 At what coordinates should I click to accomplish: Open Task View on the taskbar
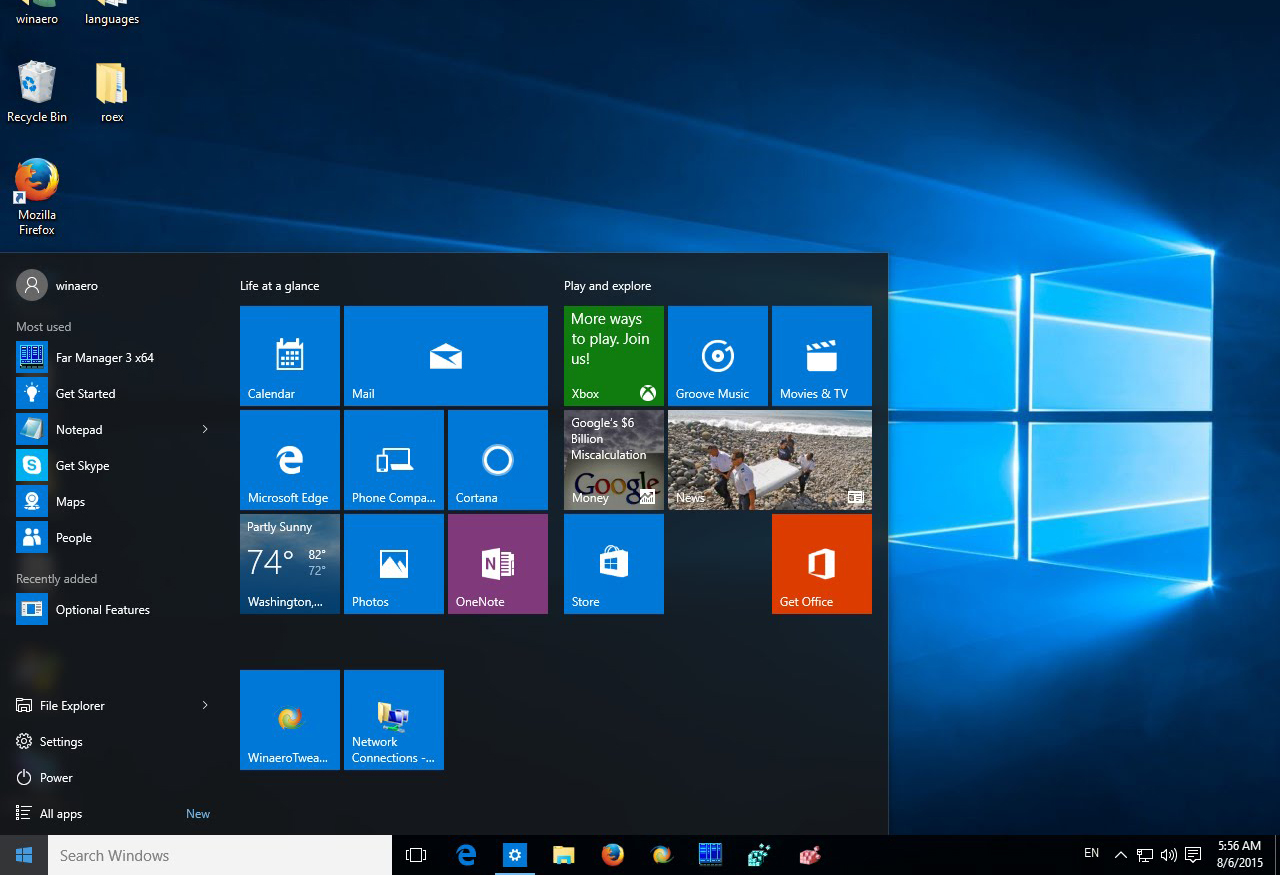(x=416, y=855)
